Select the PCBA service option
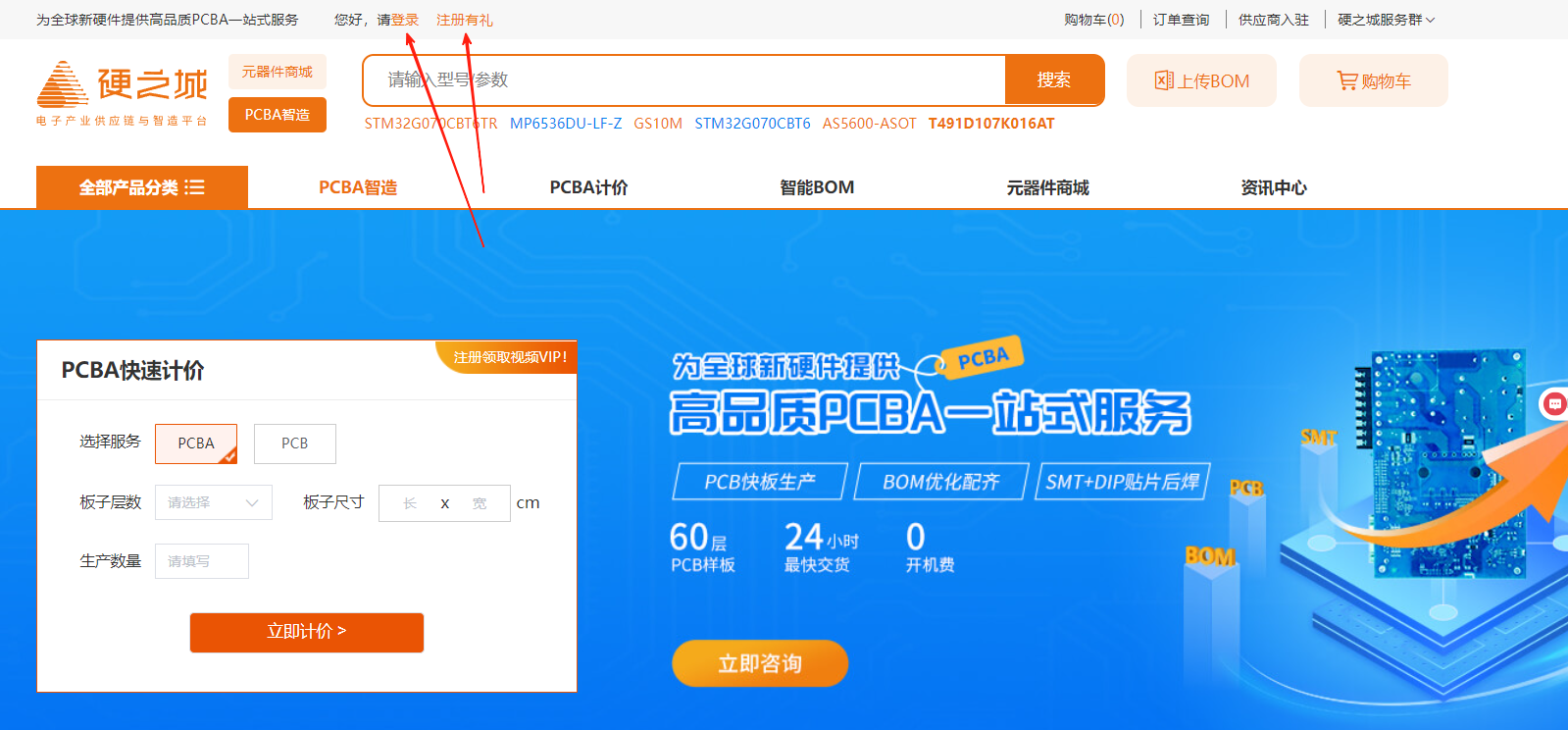This screenshot has width=1568, height=730. (196, 443)
